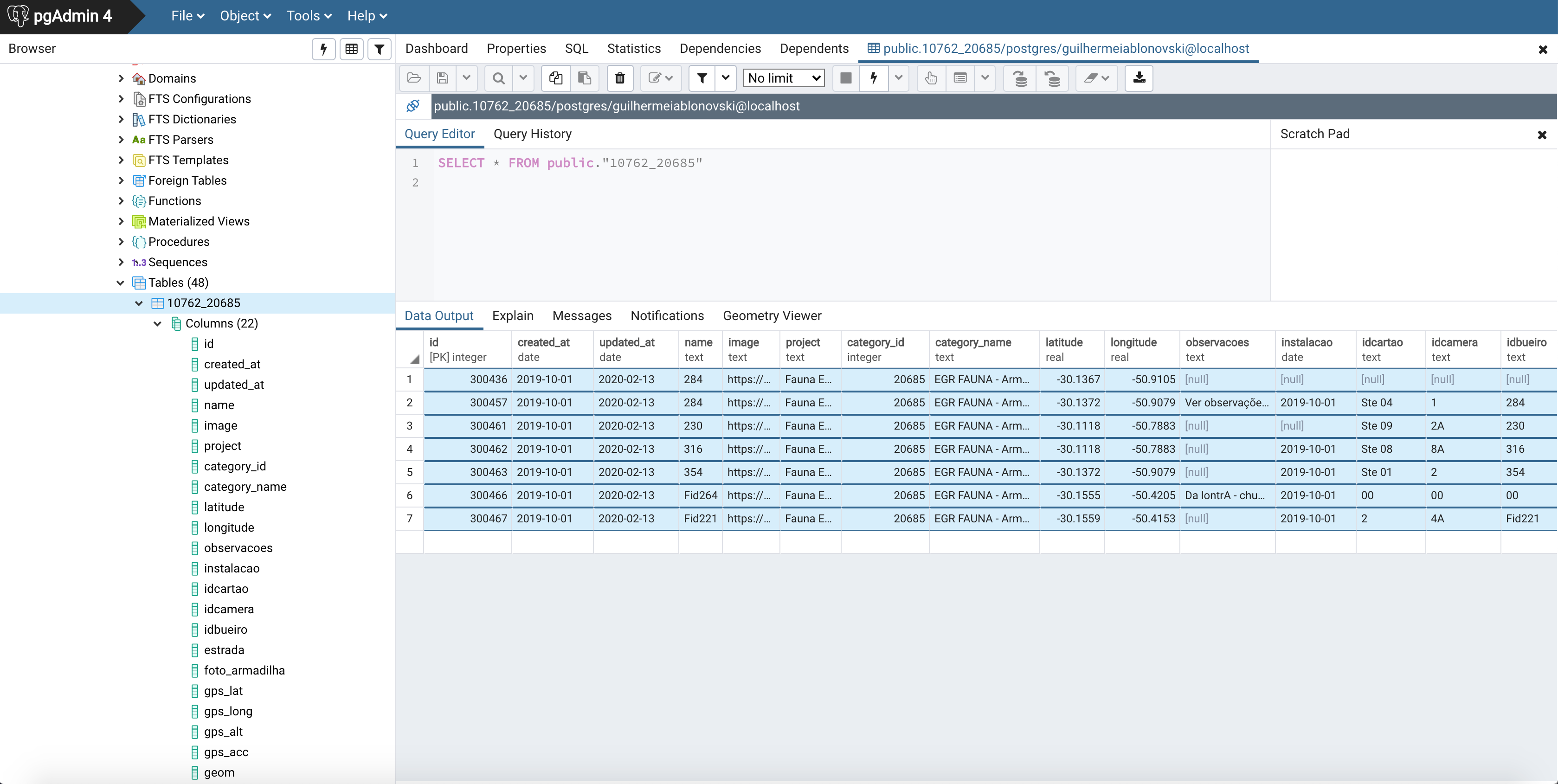
Task: Open a query file using the folder icon
Action: (414, 78)
